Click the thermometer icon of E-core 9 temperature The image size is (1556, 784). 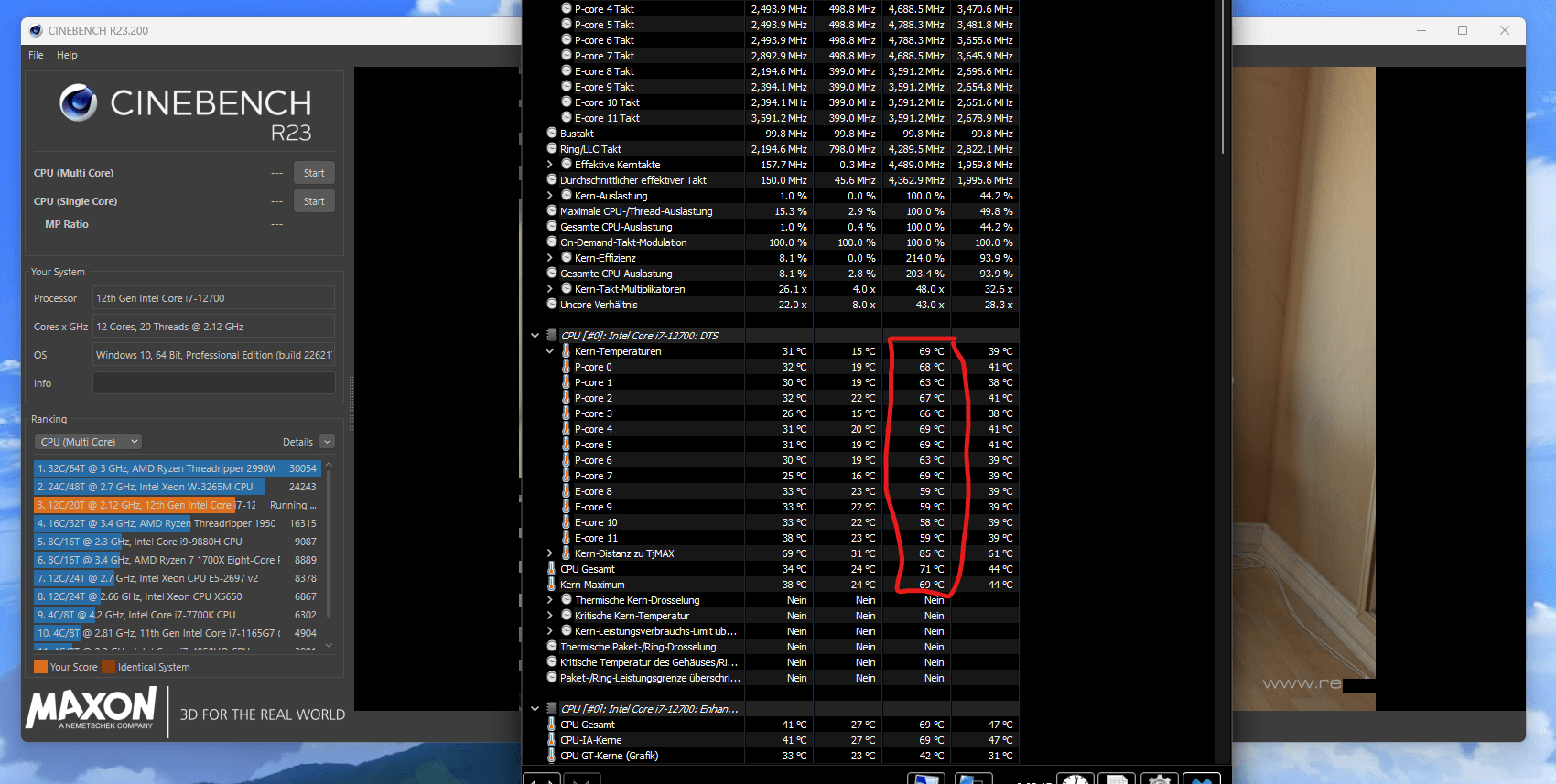point(567,506)
